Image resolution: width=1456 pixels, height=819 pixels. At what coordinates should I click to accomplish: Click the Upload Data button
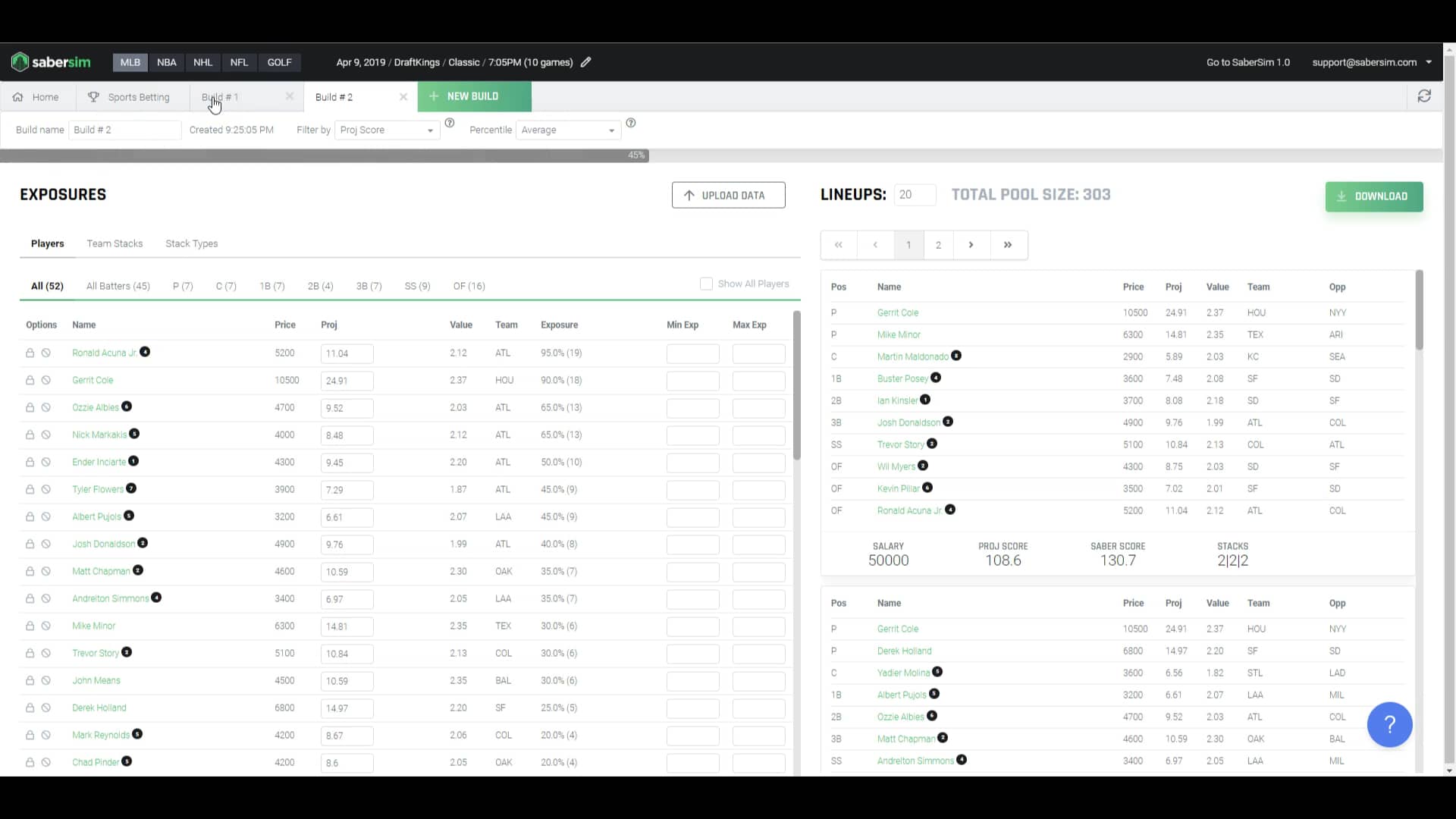pos(727,195)
